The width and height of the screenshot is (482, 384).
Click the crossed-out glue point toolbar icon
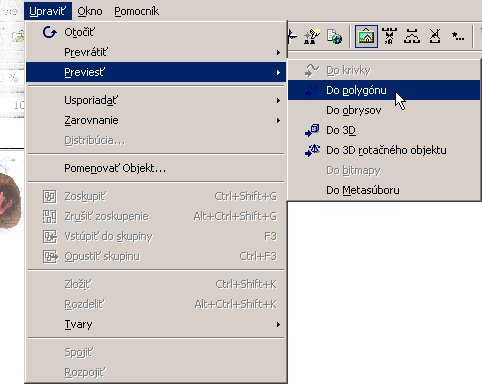435,36
